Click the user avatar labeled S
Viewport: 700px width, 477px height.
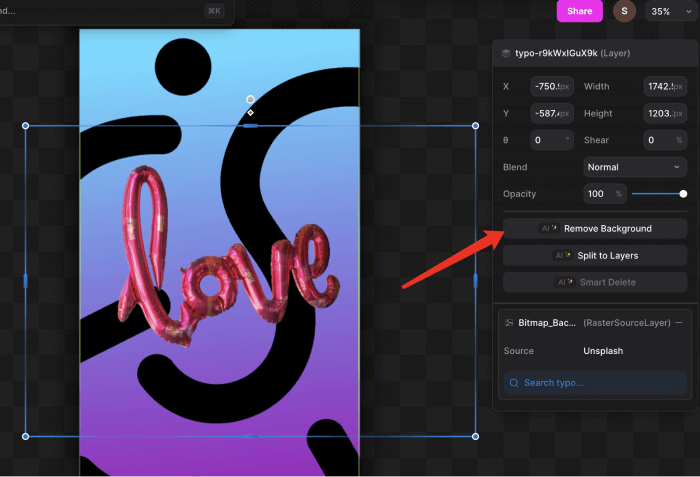pos(624,11)
